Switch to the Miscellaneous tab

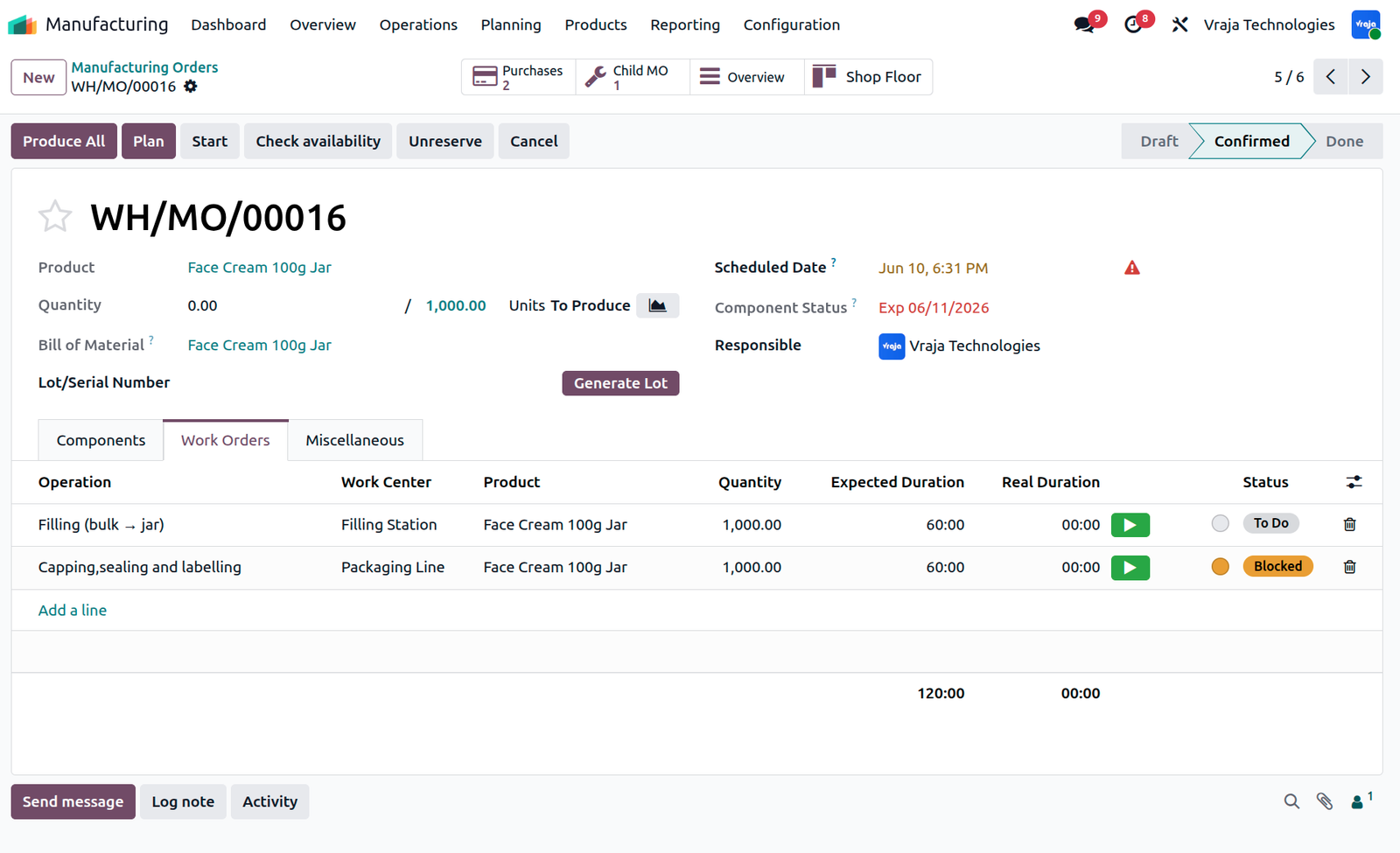(354, 440)
